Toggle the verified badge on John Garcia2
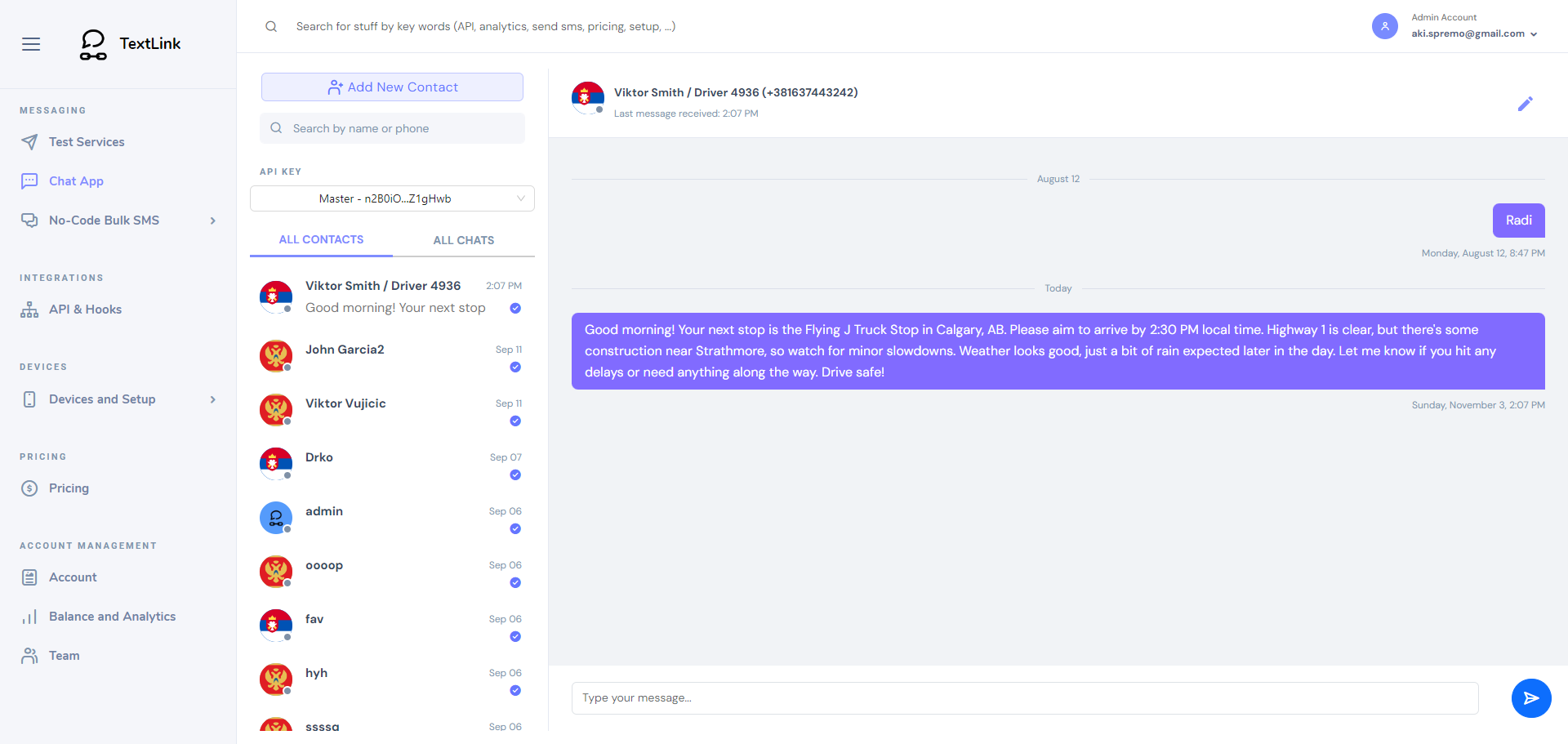This screenshot has height=744, width=1568. click(515, 368)
